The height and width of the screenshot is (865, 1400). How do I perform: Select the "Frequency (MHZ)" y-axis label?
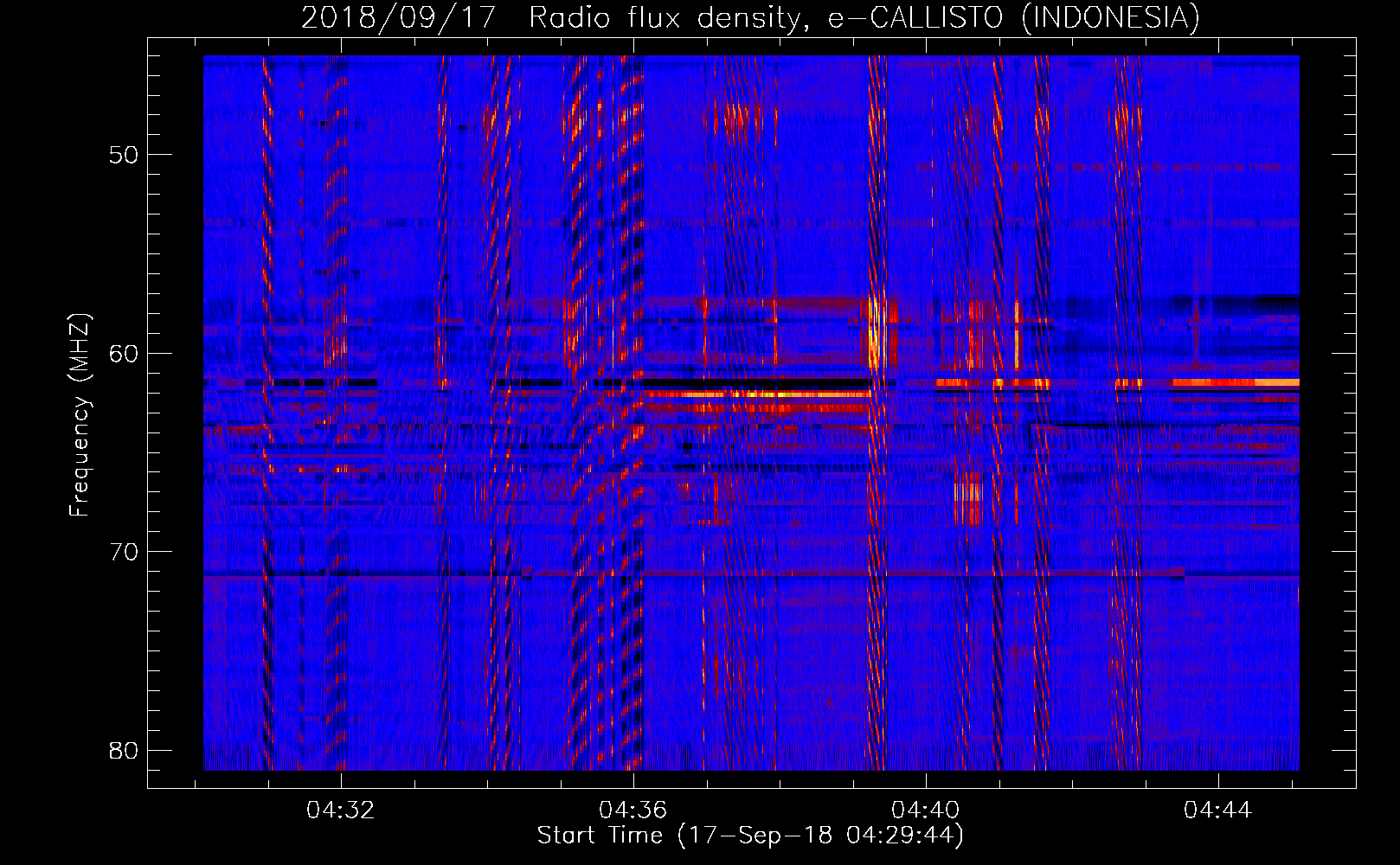coord(80,415)
